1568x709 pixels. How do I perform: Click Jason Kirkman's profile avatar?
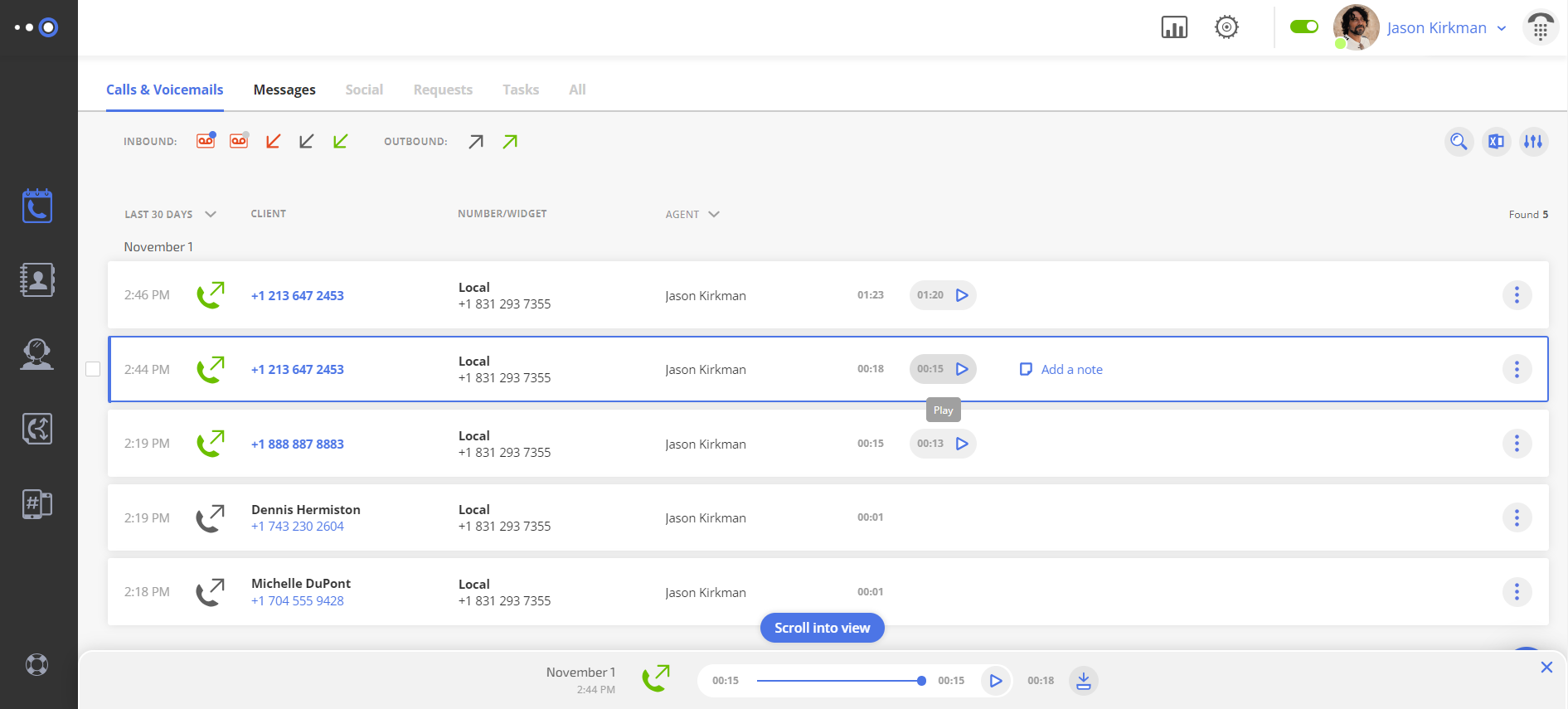1357,27
